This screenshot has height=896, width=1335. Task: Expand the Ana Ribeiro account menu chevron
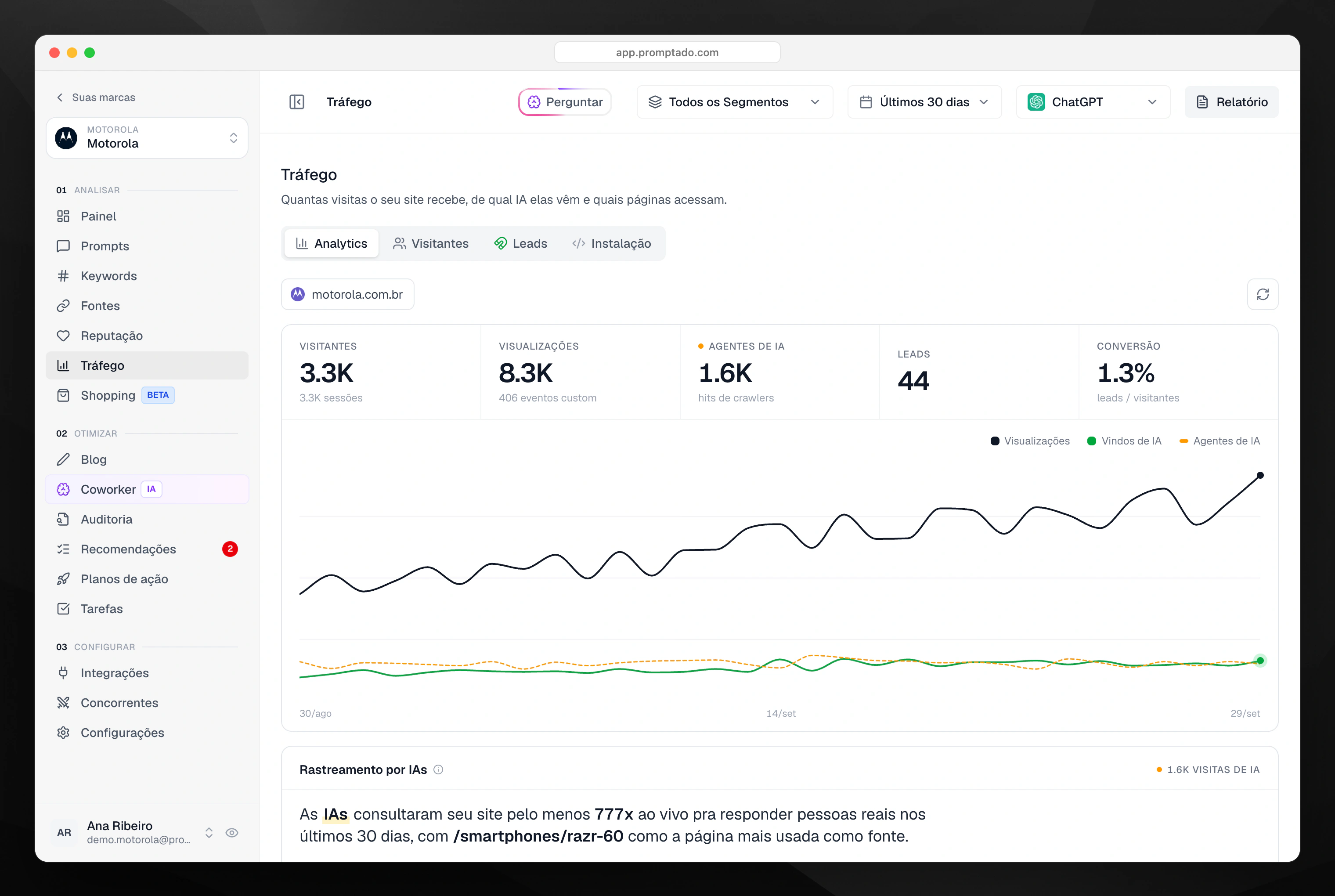209,833
